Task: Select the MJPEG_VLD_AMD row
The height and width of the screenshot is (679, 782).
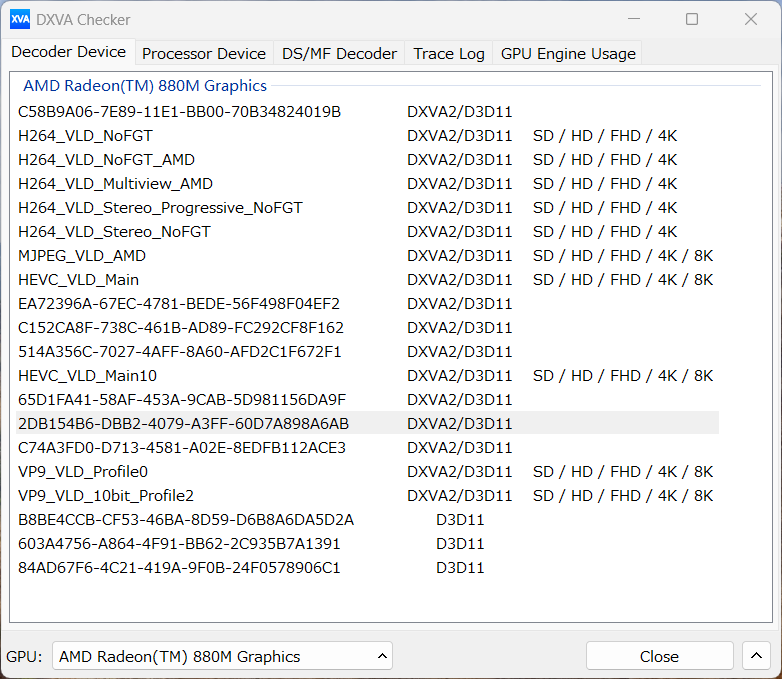Action: [x=367, y=255]
